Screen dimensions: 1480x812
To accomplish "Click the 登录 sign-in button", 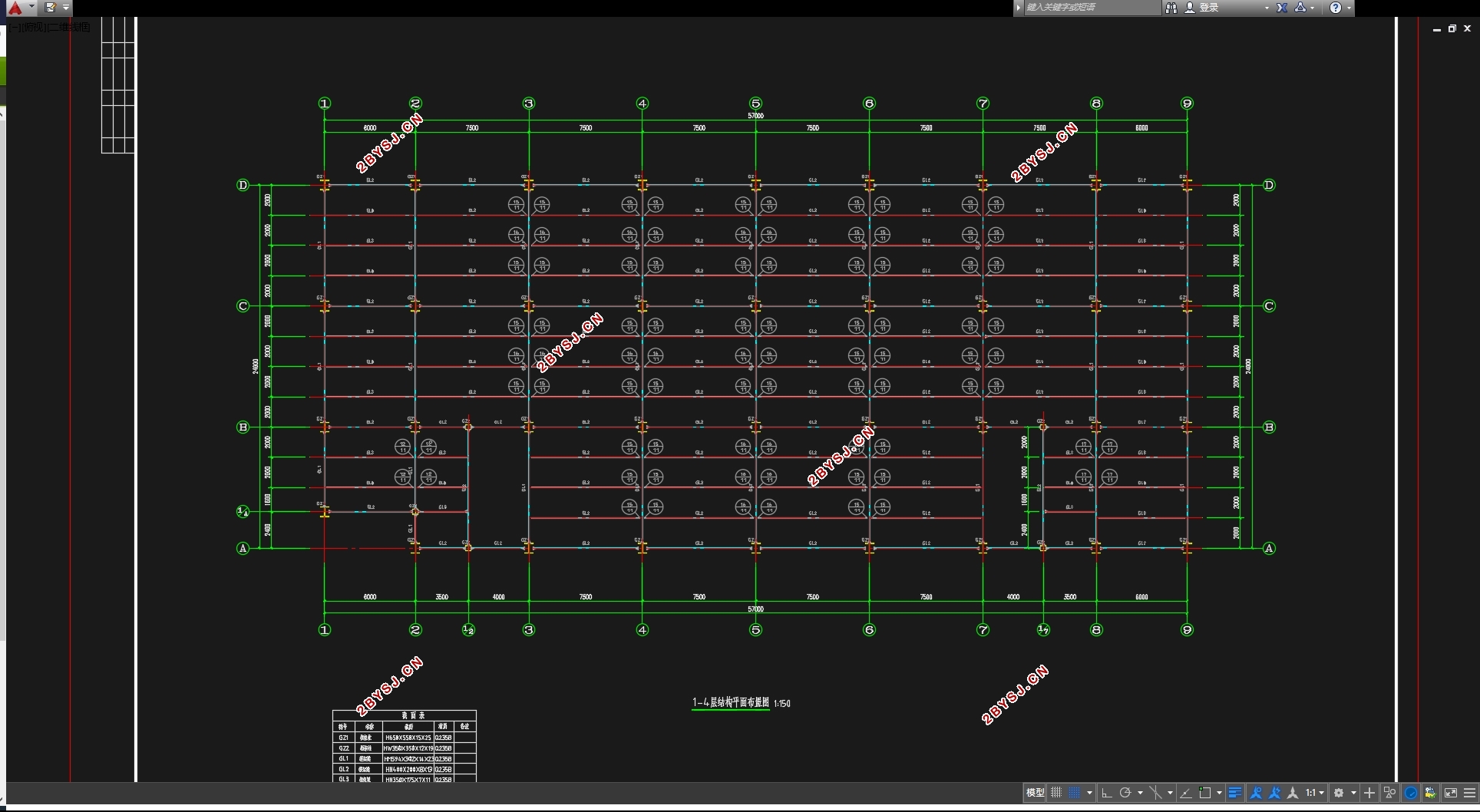I will [x=1203, y=8].
